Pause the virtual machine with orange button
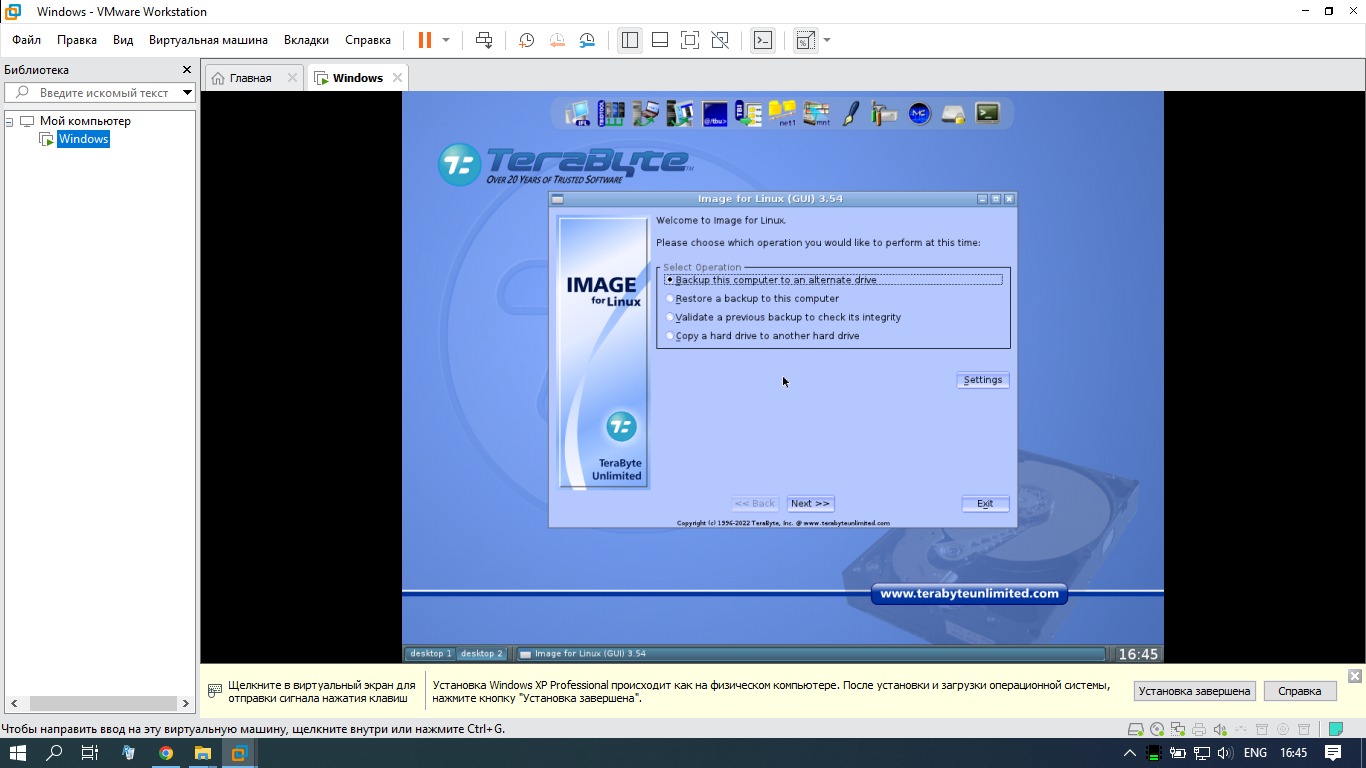Viewport: 1366px width, 768px height. coord(425,40)
